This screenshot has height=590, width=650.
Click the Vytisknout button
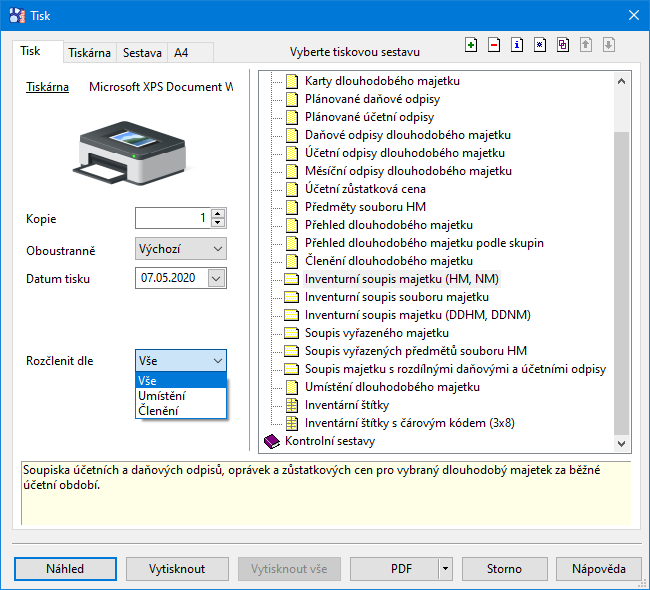177,569
